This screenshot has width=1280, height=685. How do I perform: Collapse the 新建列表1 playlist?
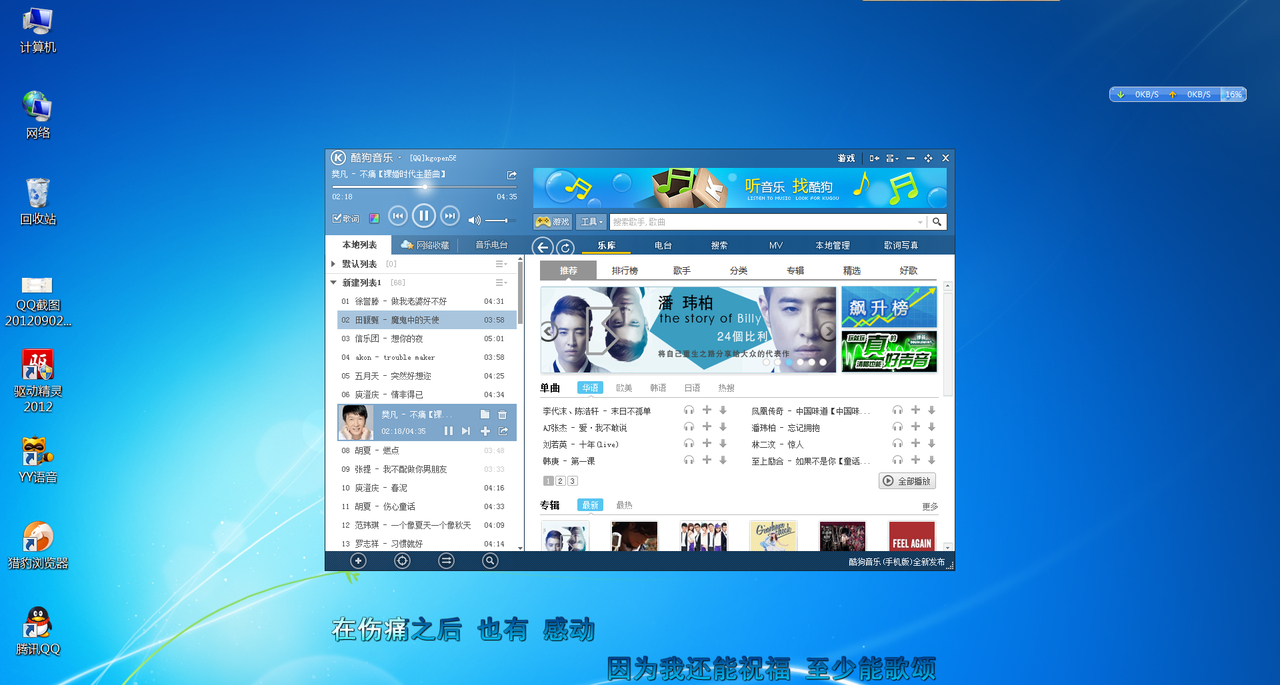333,283
